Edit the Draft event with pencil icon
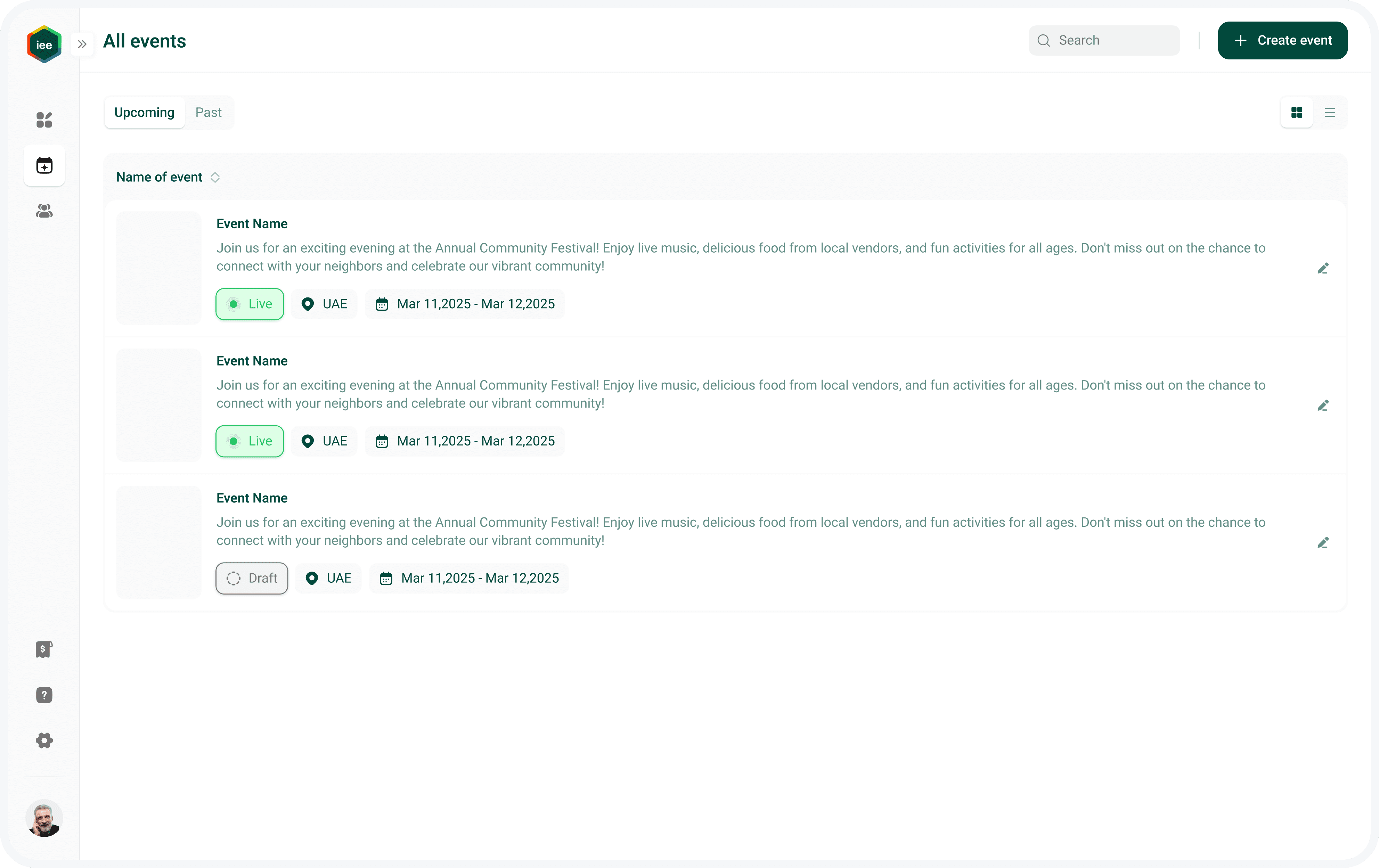This screenshot has height=868, width=1379. tap(1323, 543)
